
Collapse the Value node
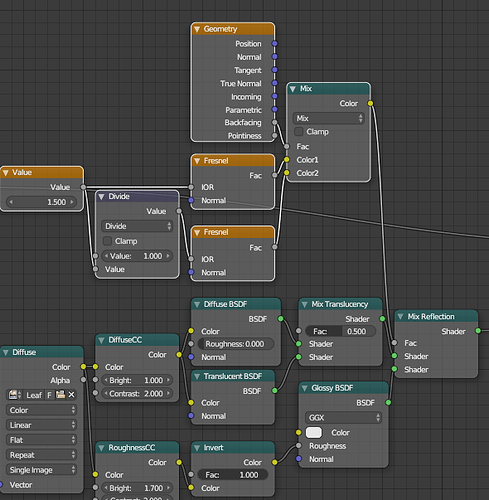[6, 173]
